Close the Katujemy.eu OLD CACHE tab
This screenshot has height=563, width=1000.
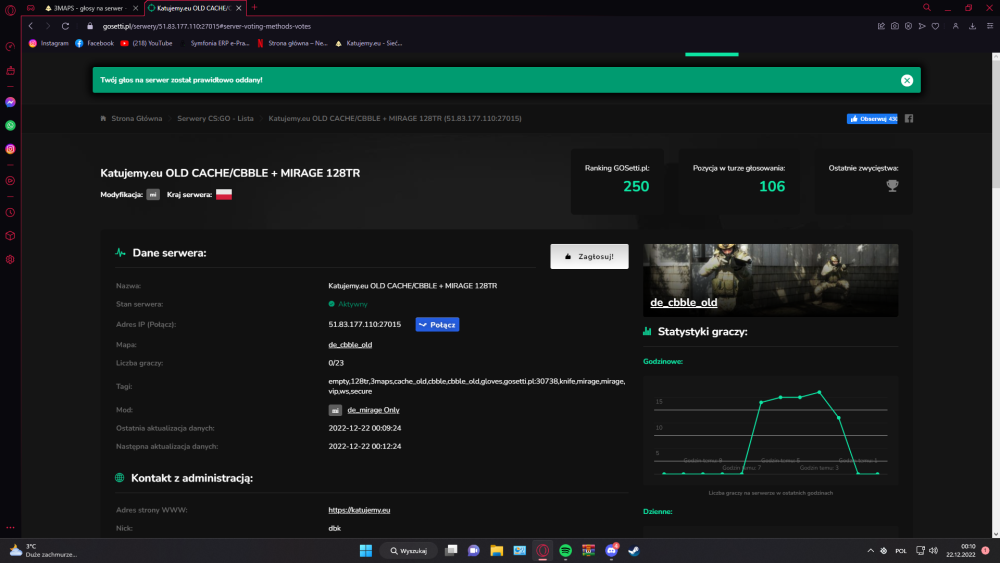(239, 8)
